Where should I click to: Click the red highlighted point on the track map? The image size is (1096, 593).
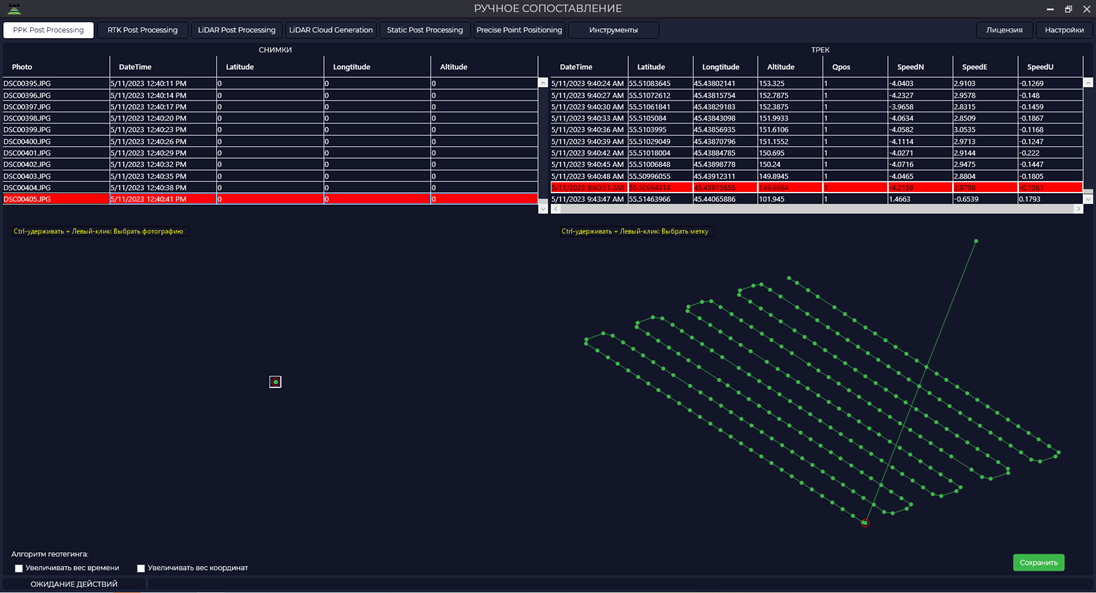click(x=865, y=523)
